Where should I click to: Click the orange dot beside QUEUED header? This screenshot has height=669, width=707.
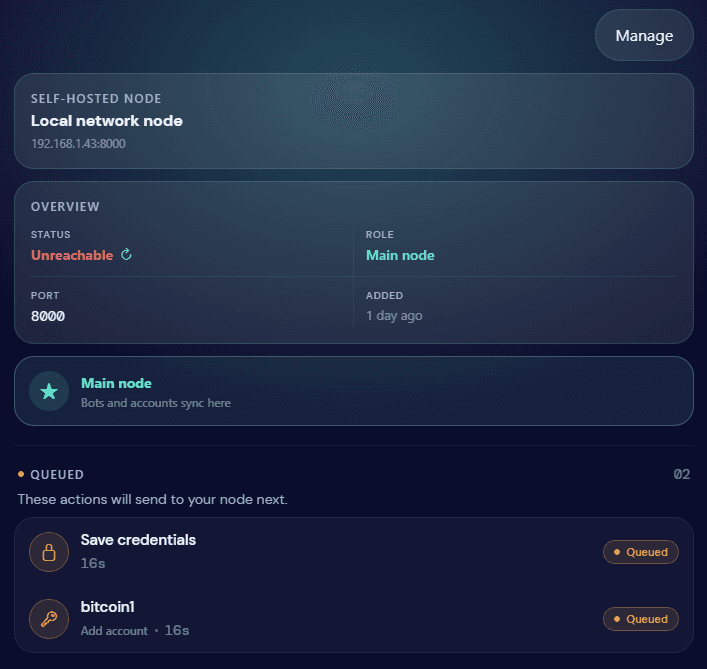click(x=21, y=474)
